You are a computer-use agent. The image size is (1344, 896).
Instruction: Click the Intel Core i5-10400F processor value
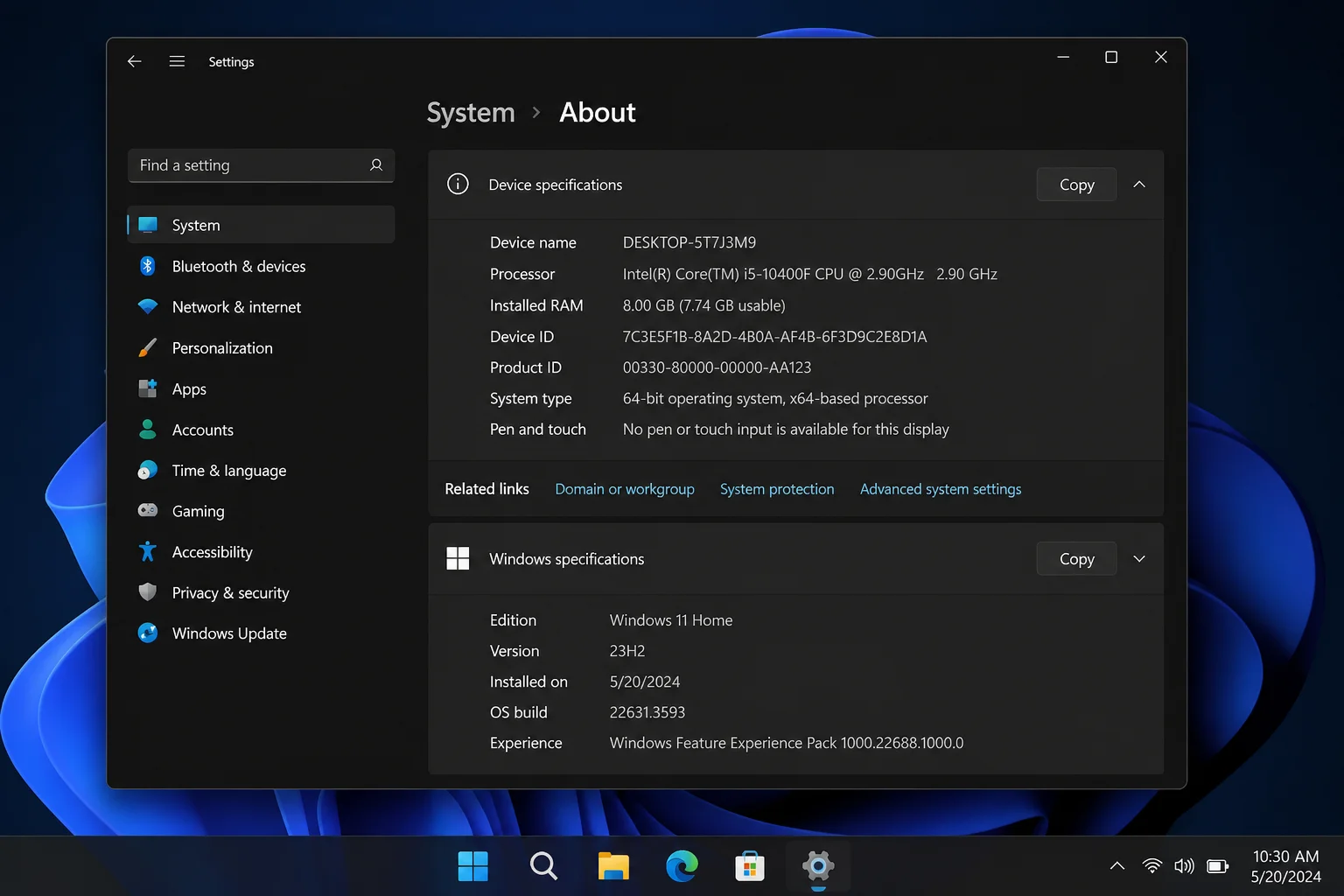(x=810, y=274)
